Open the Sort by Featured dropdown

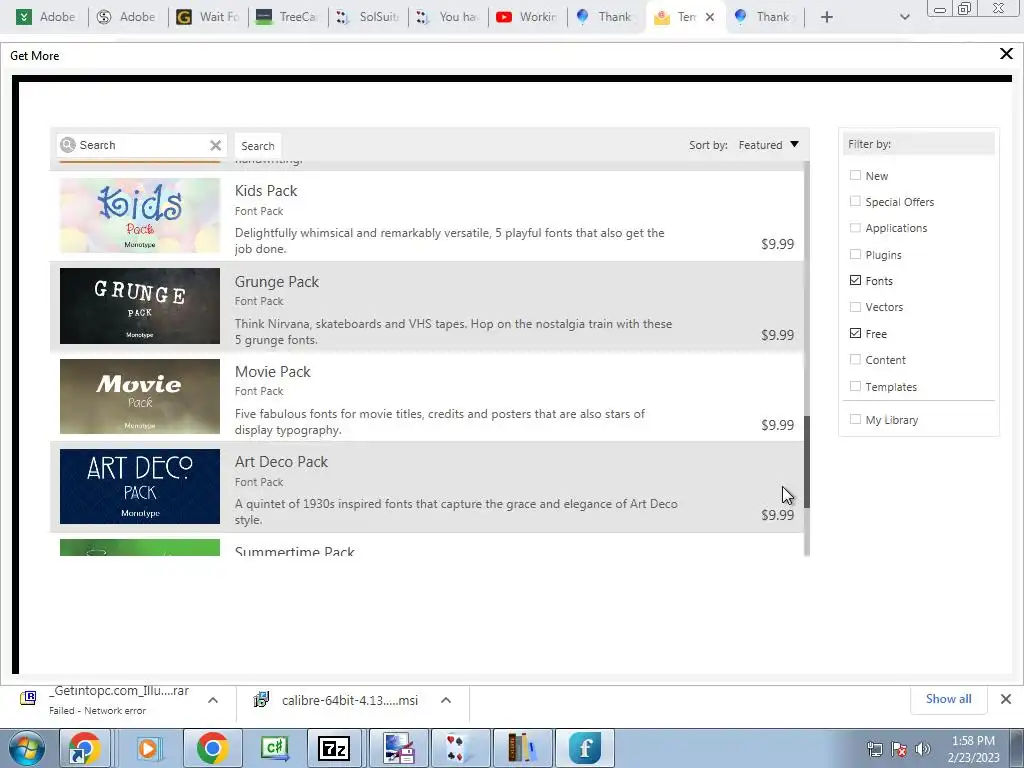(x=769, y=145)
